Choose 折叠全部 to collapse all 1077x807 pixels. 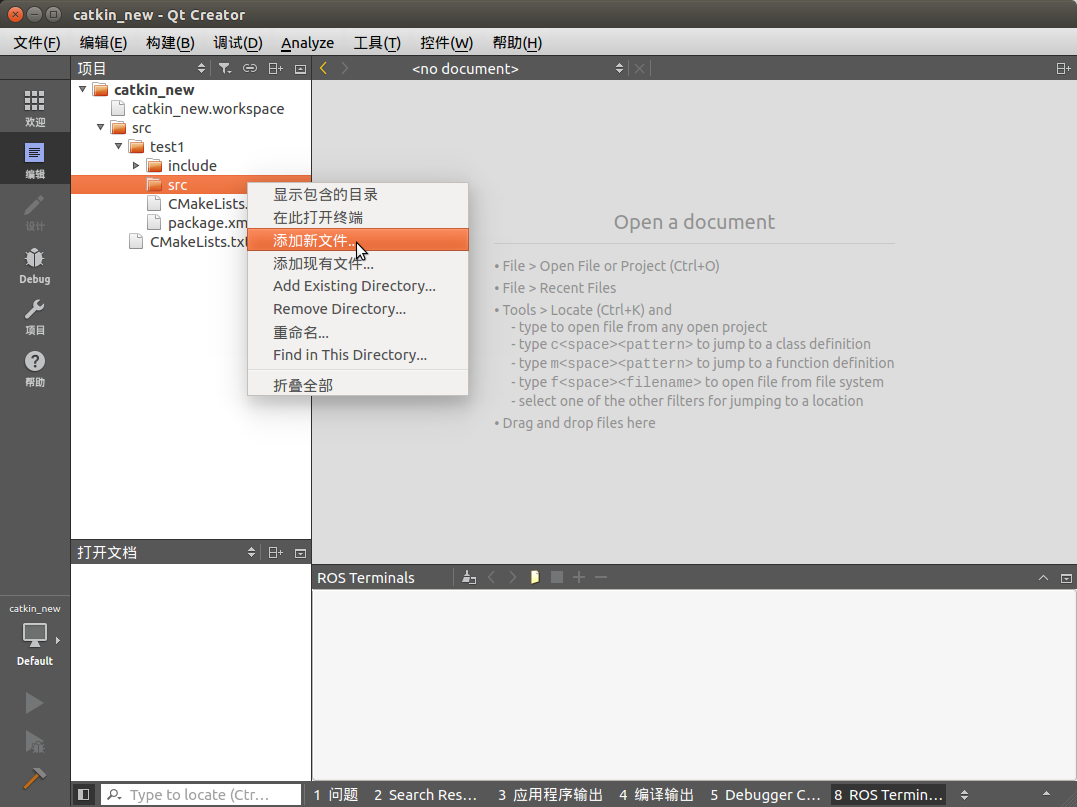pos(358,385)
